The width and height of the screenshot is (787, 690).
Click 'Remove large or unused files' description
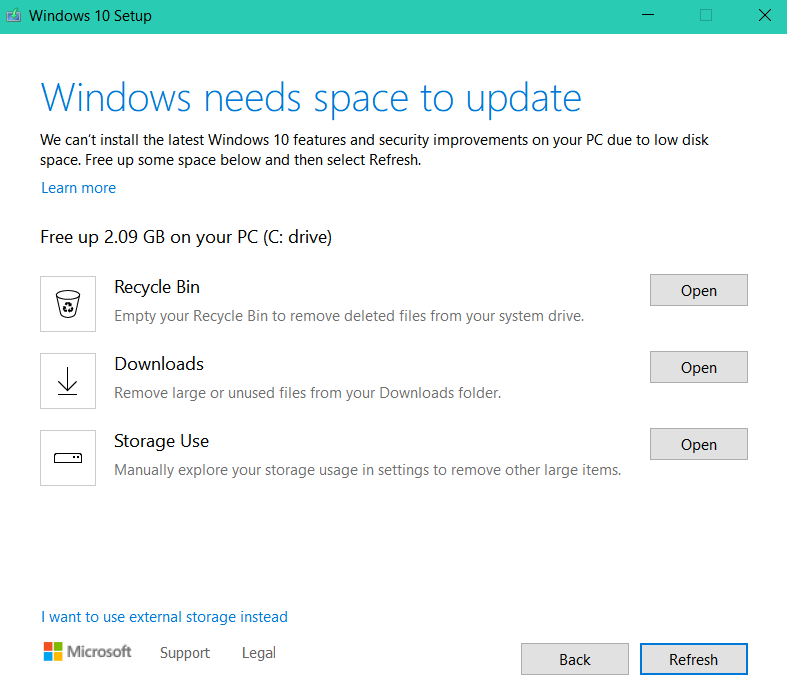pyautogui.click(x=308, y=393)
